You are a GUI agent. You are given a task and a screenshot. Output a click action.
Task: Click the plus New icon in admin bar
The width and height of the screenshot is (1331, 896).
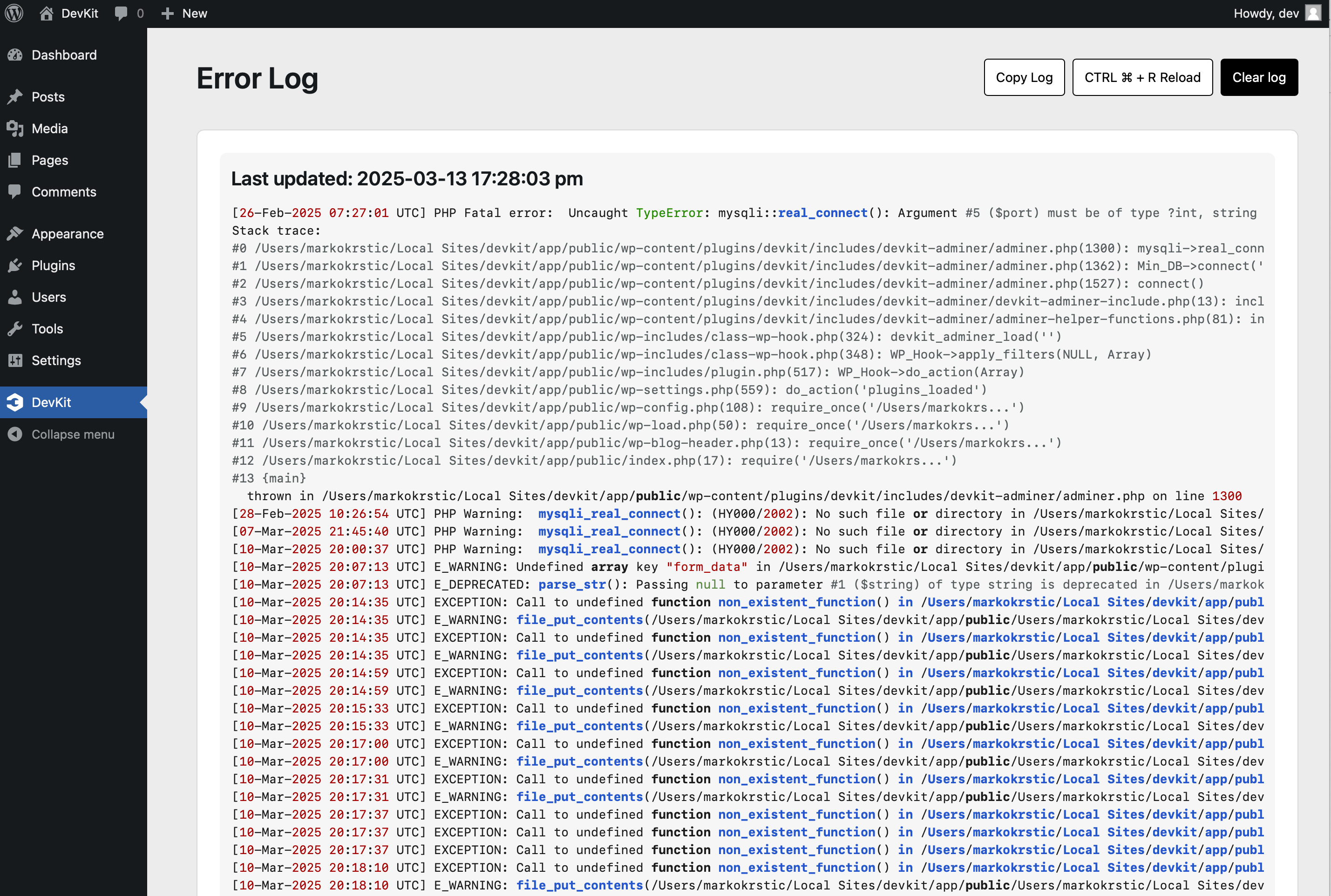[x=167, y=13]
